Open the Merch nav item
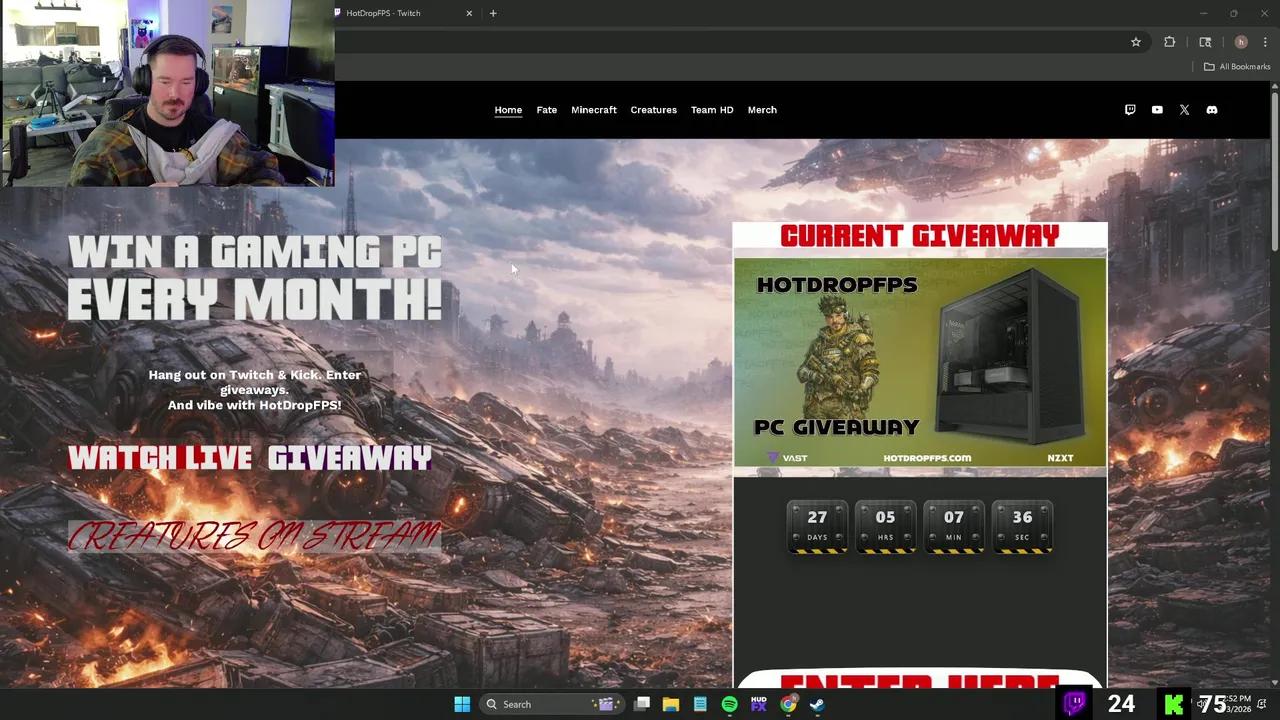The height and width of the screenshot is (720, 1280). [x=762, y=110]
